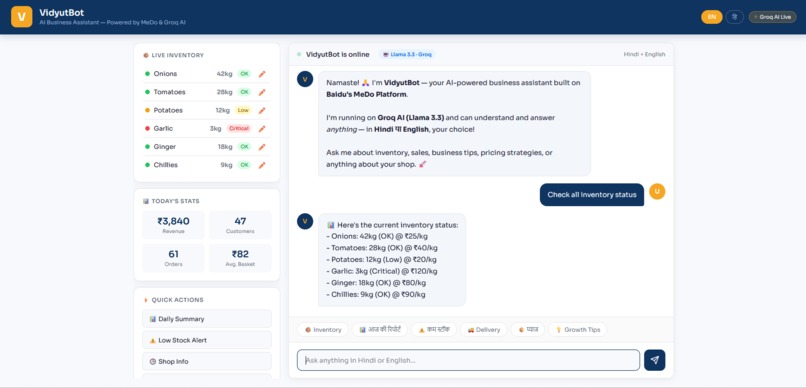The image size is (806, 388).
Task: Click the VidyutBot logo icon
Action: (x=22, y=16)
